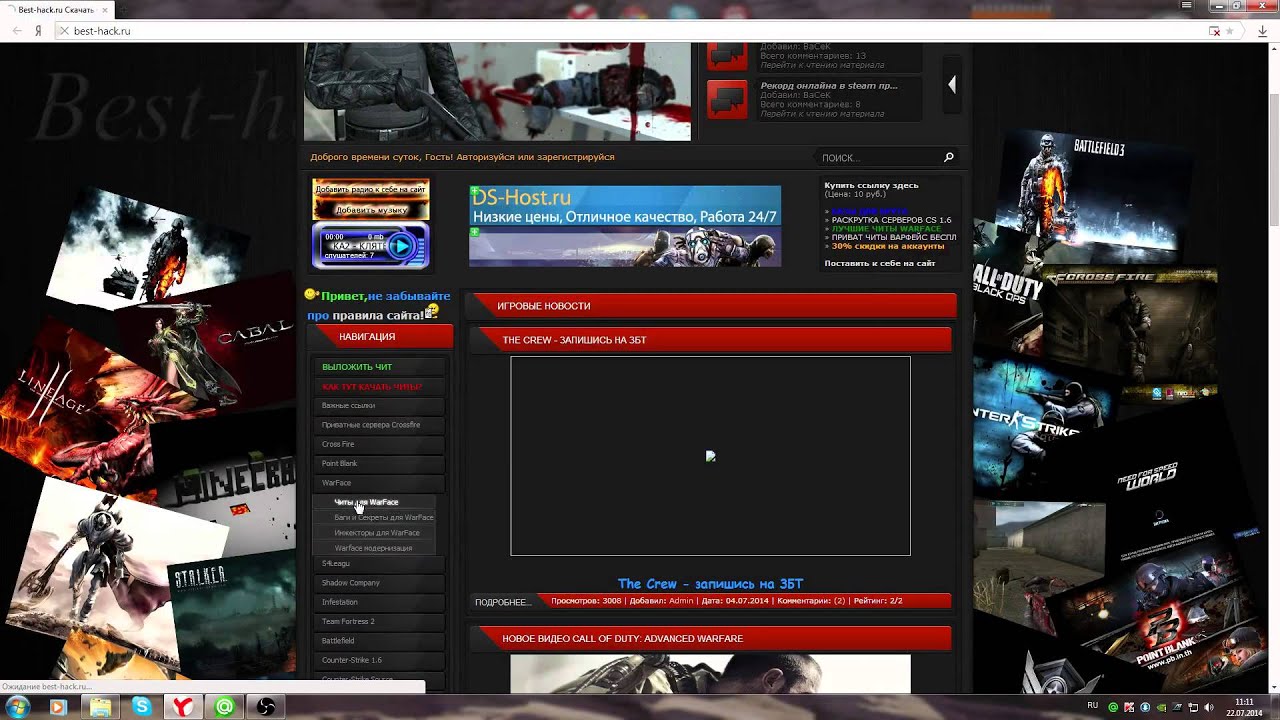Open 'Важные ссылки' navigation item
Viewport: 1280px width, 720px height.
[378, 406]
